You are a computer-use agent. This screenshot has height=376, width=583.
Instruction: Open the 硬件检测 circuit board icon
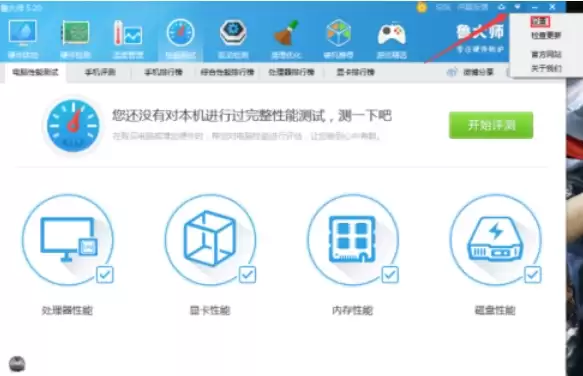tap(75, 33)
